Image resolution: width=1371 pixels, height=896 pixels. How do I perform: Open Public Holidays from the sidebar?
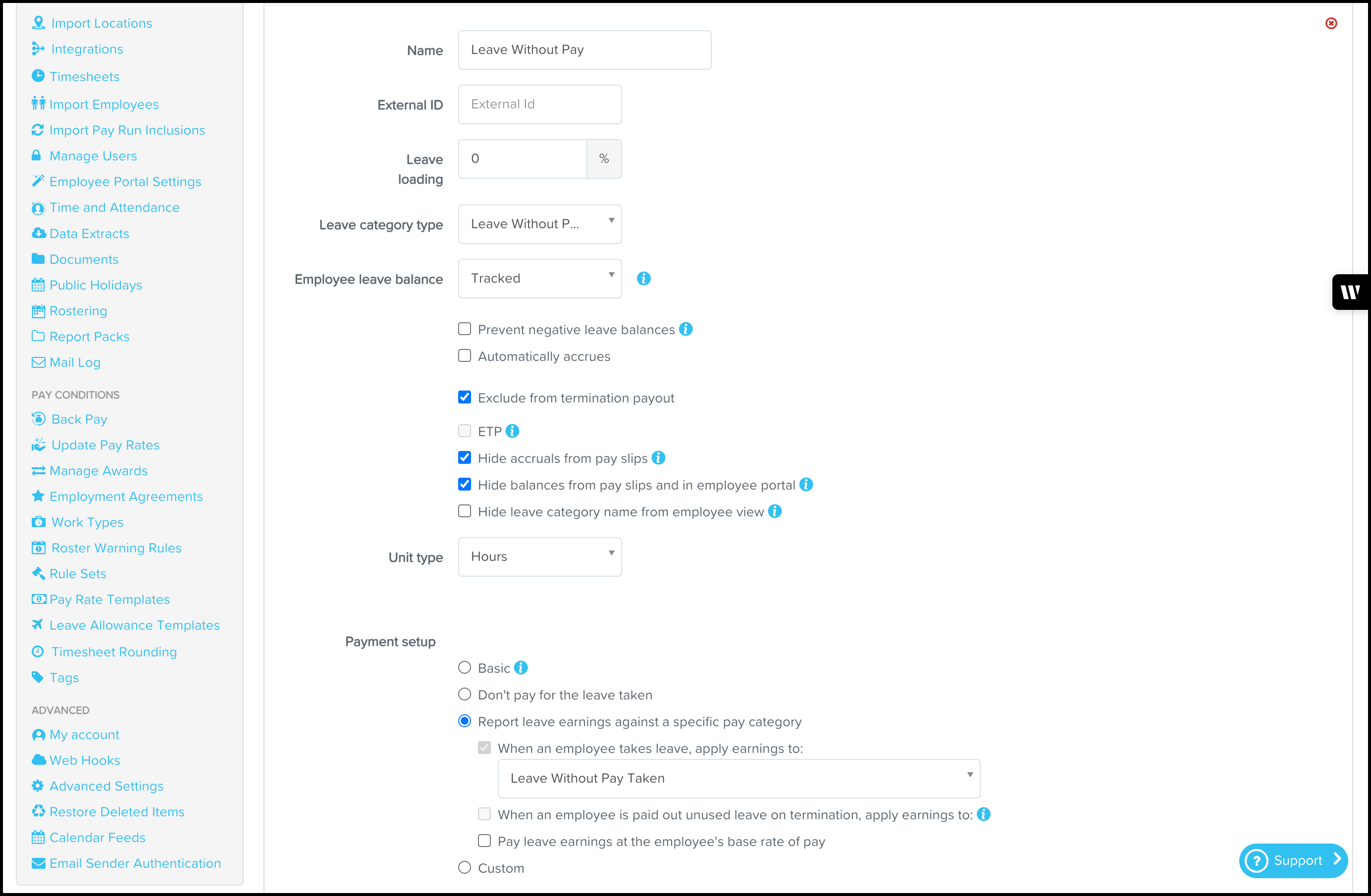pyautogui.click(x=96, y=285)
